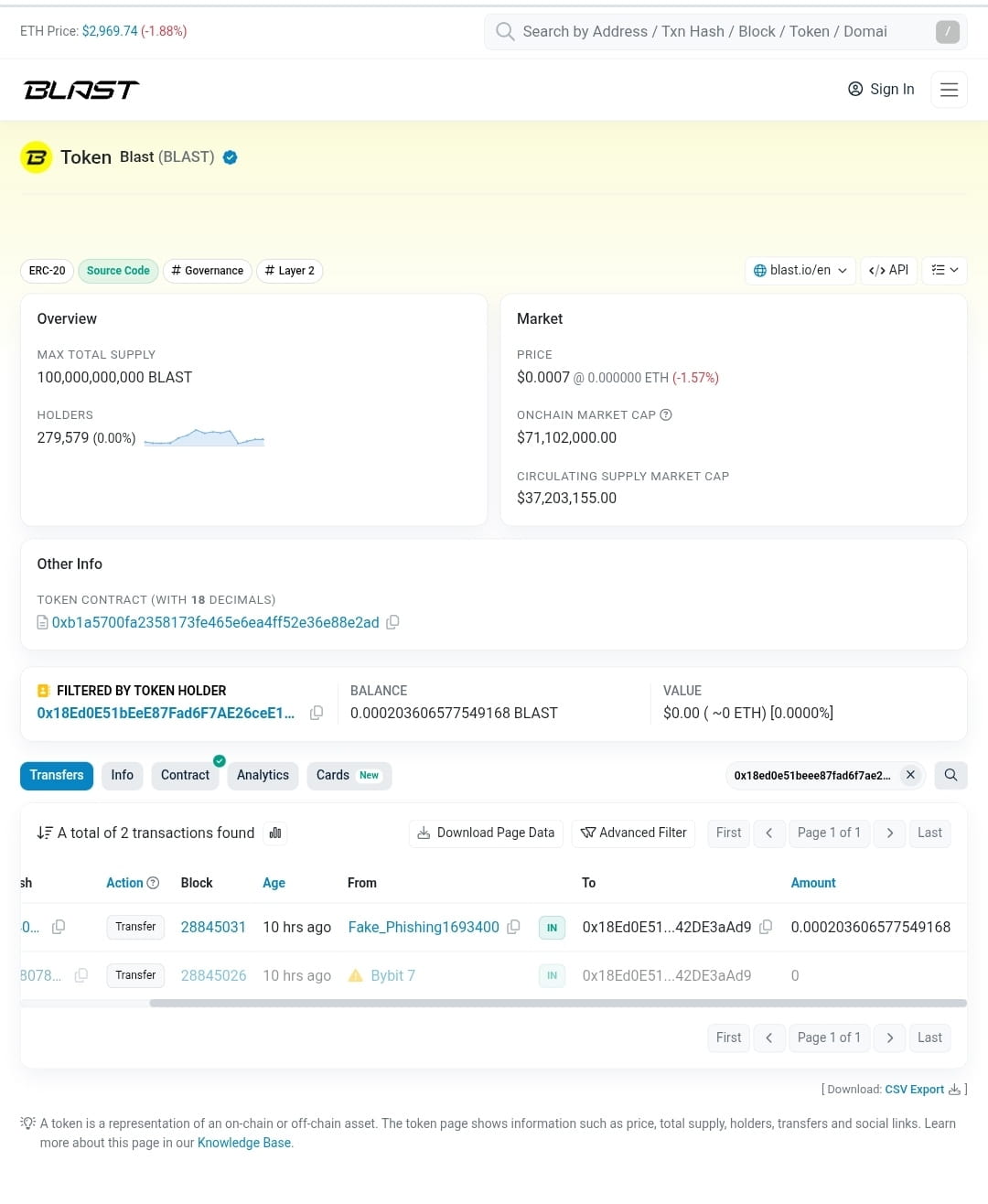
Task: Click the holders sparkline chart
Action: 204,437
